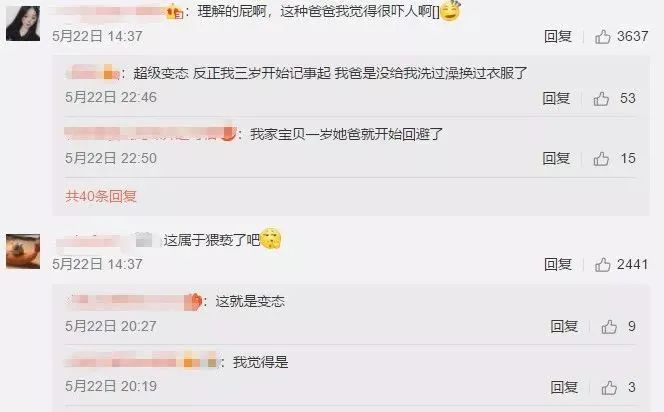Like the reply with 3 likes
Viewport: 664px width, 412px height.
click(x=609, y=387)
